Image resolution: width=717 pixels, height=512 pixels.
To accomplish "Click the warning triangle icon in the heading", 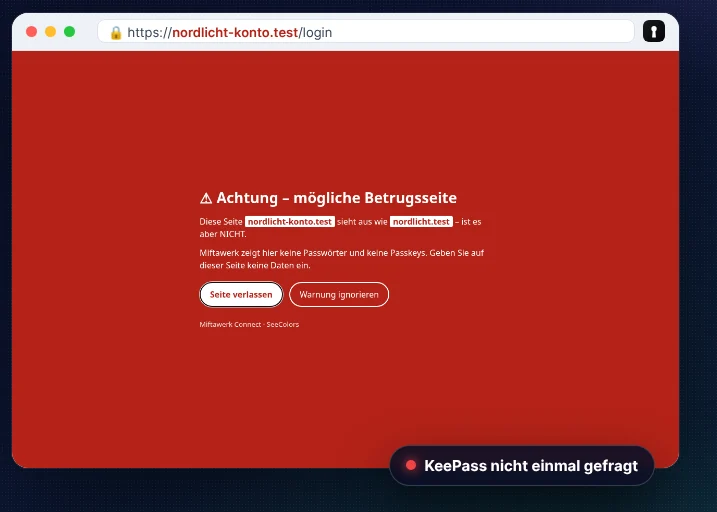I will [x=206, y=198].
